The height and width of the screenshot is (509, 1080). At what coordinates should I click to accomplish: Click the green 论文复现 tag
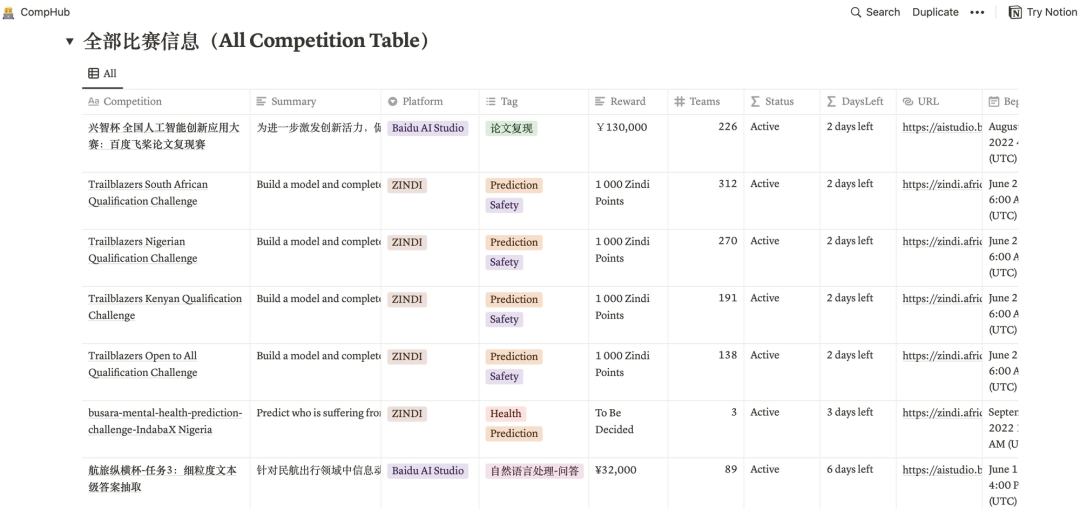coord(511,128)
